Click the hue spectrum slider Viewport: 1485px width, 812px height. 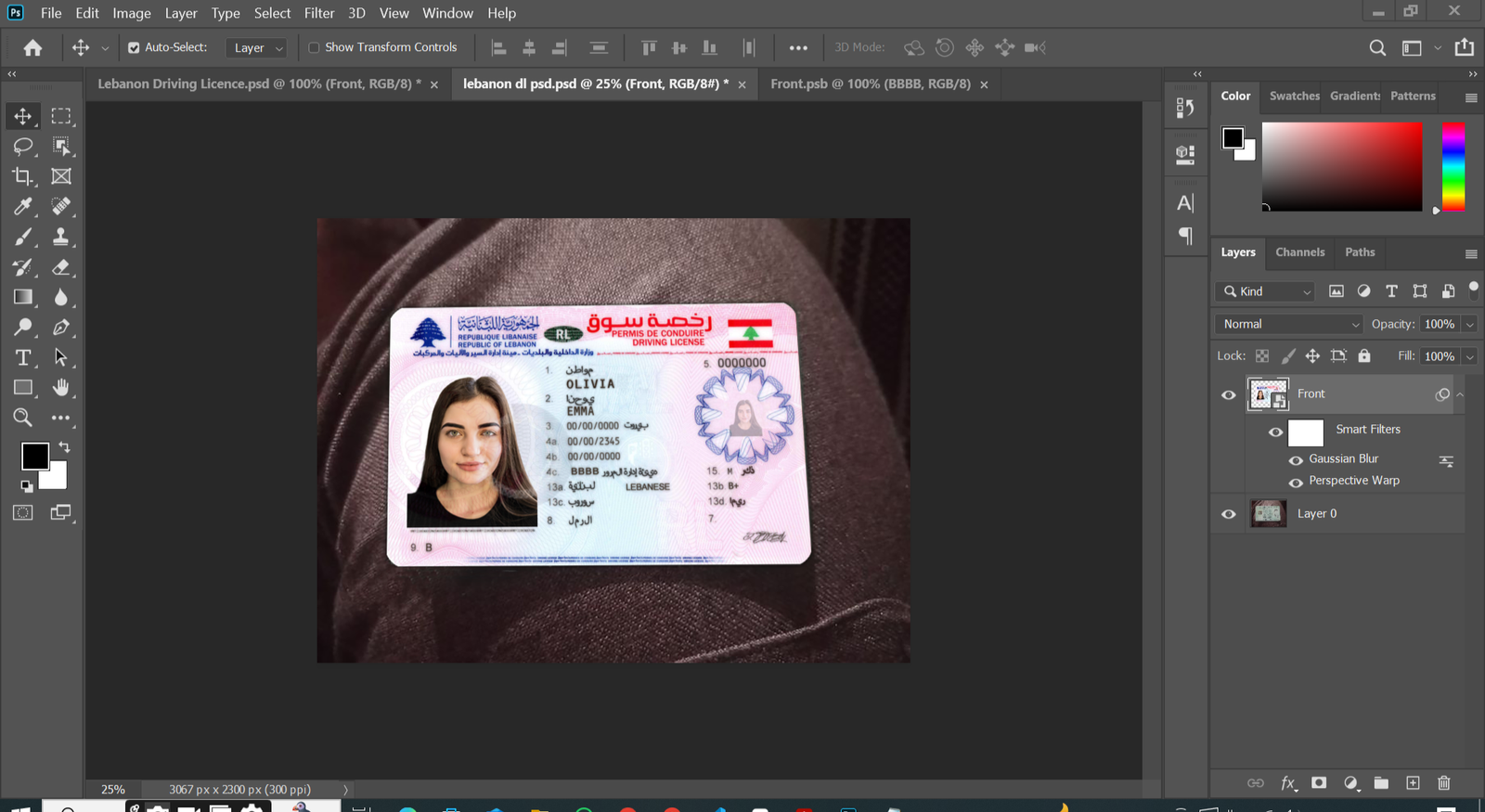[x=1453, y=166]
